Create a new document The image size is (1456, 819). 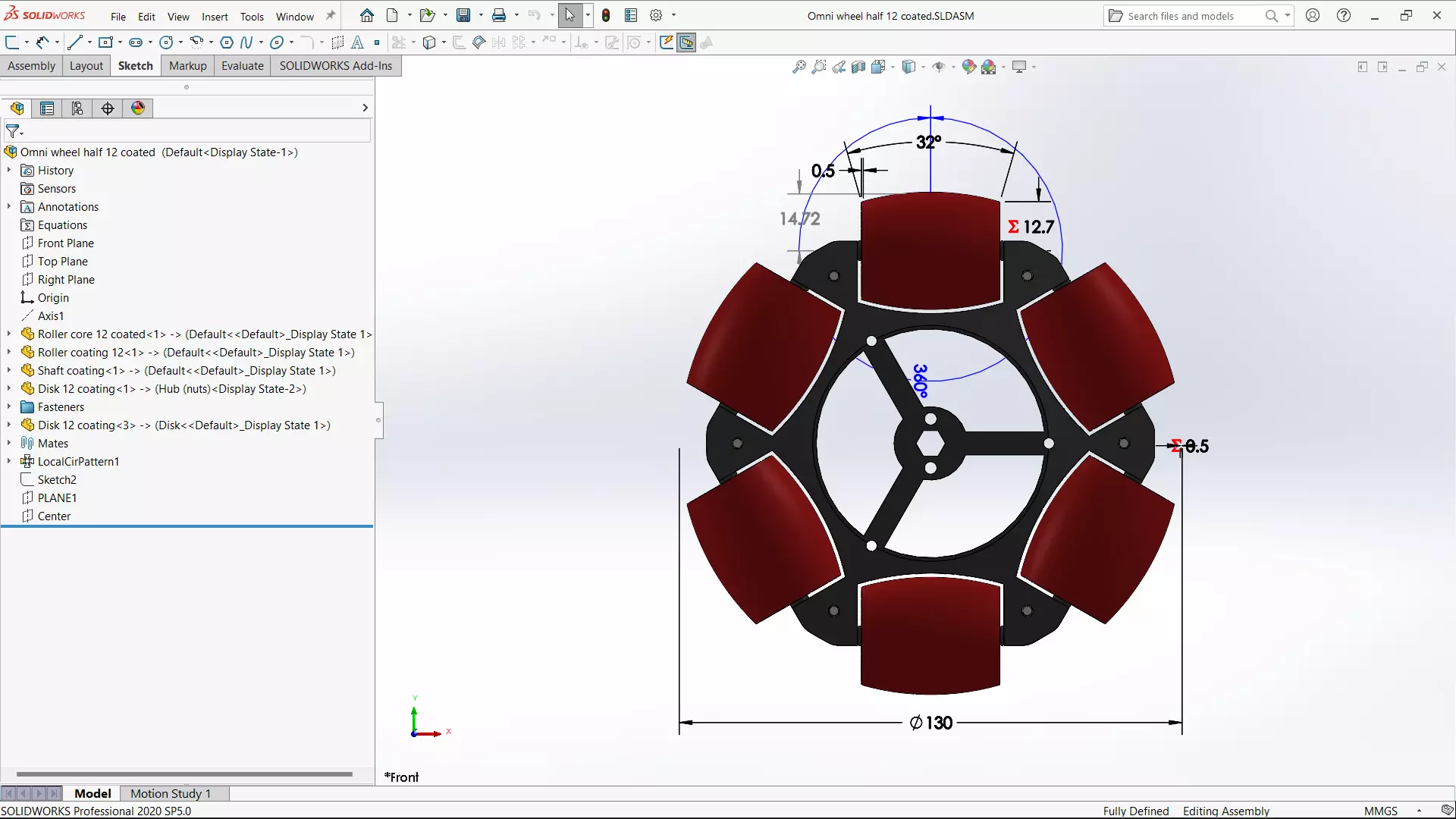pos(392,15)
